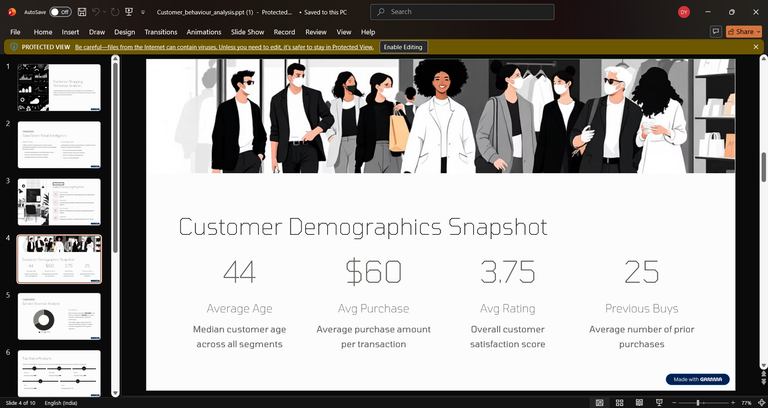Click the slide panel scroll up arrow

click(x=115, y=59)
